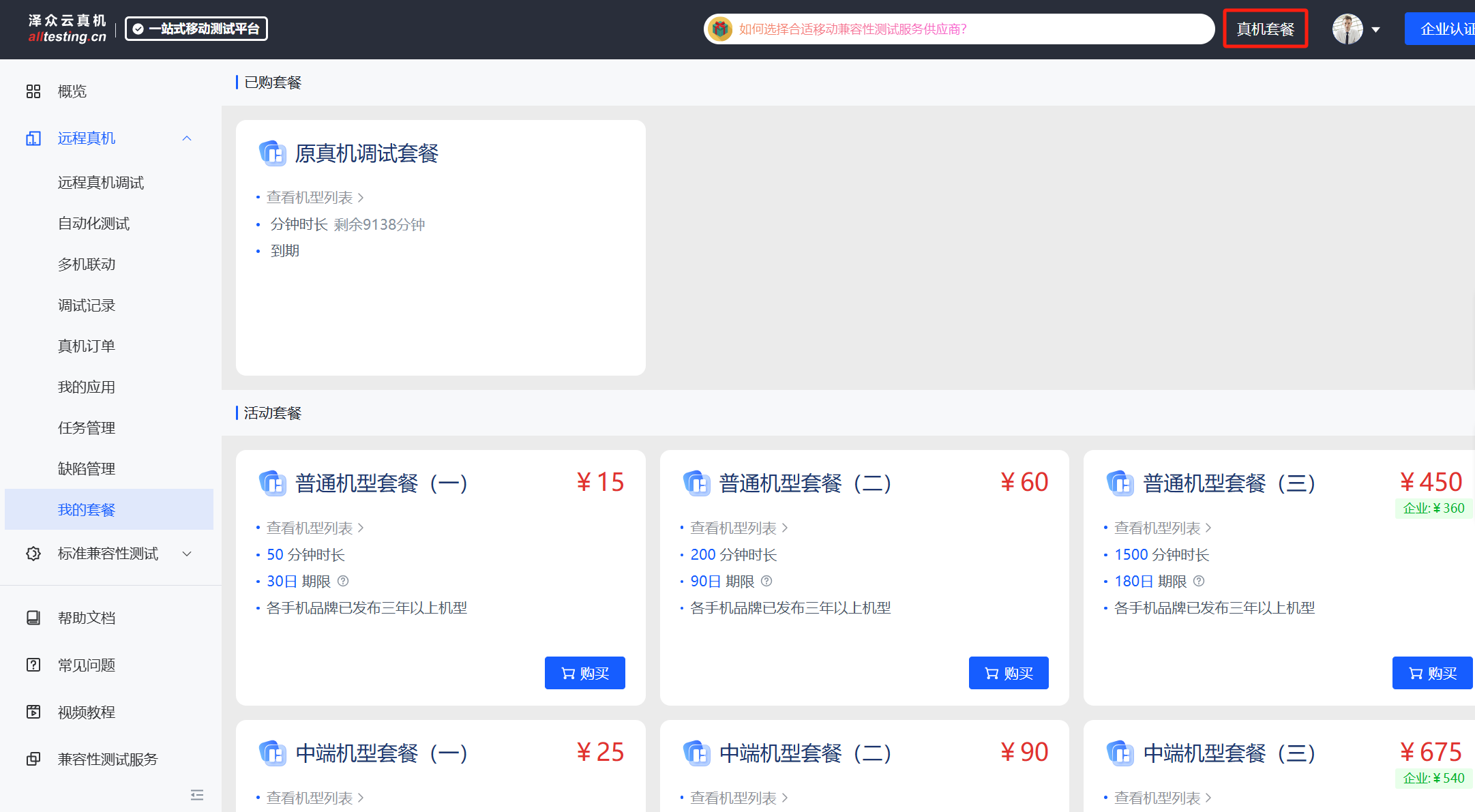Click the help icon beside 180日 期限
This screenshot has height=812, width=1475.
pyautogui.click(x=1199, y=581)
